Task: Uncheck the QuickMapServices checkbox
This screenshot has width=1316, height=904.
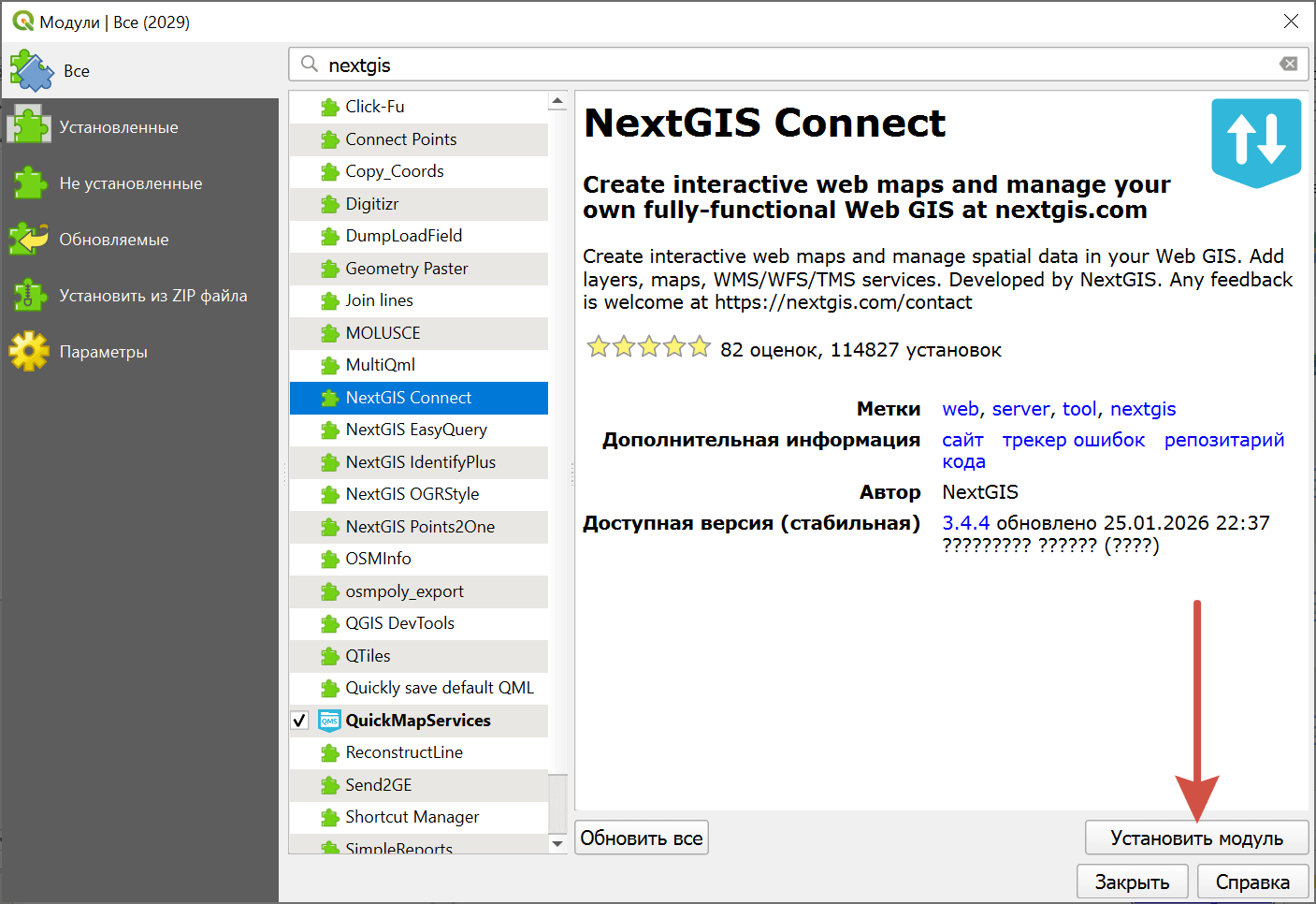Action: tap(300, 721)
